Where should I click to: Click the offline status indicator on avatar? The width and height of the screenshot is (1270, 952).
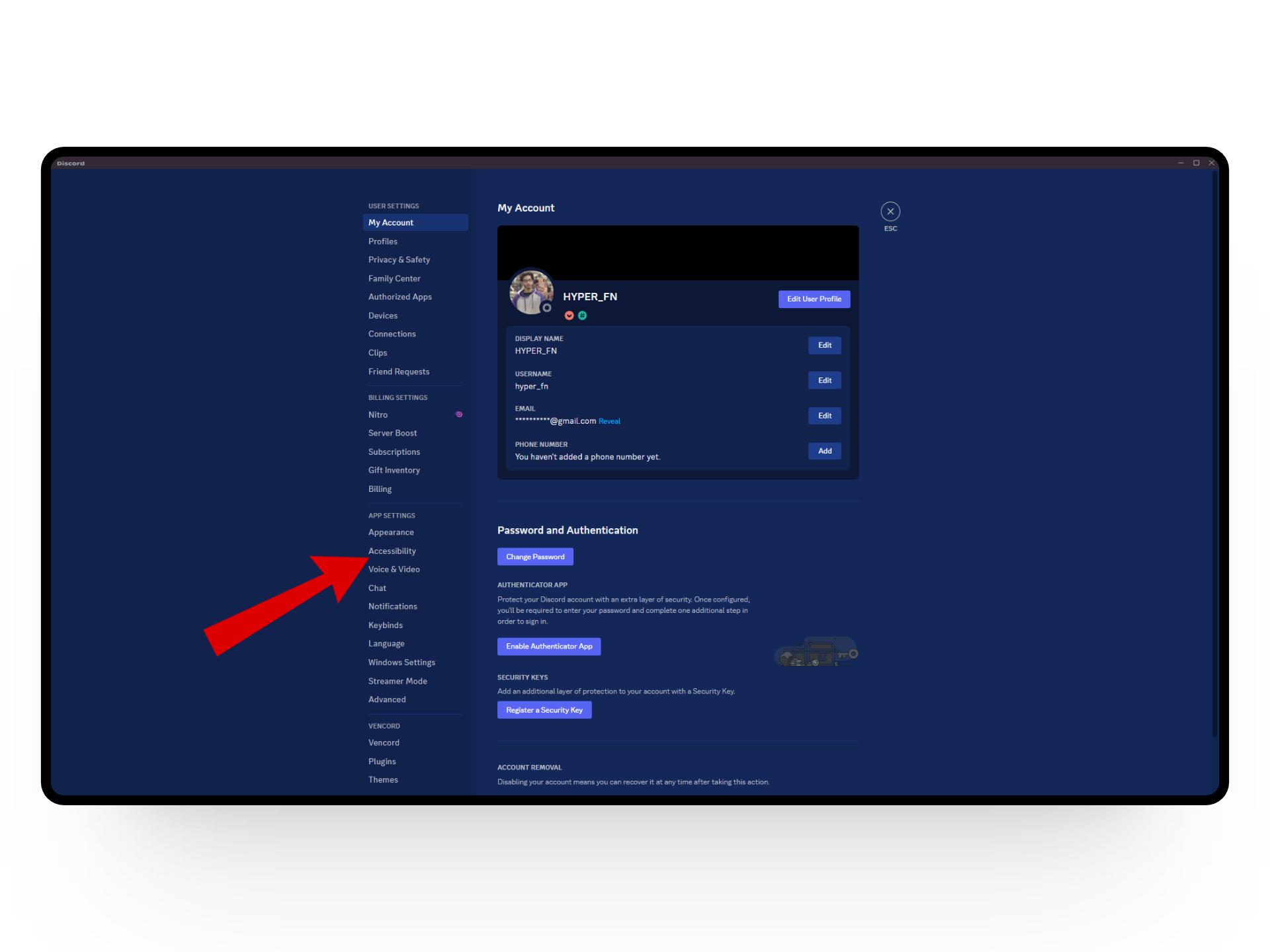(x=546, y=307)
